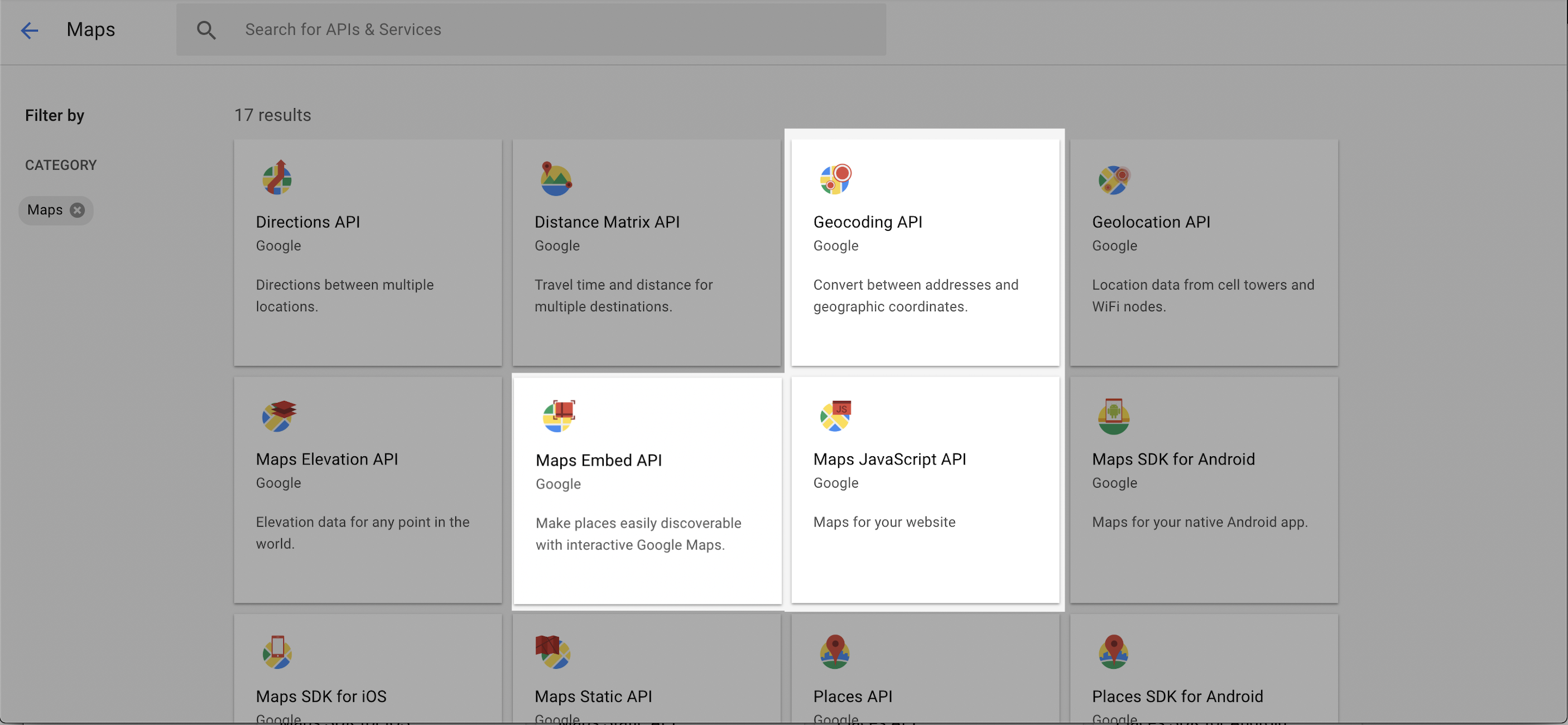Open the Directions API title

tap(307, 222)
